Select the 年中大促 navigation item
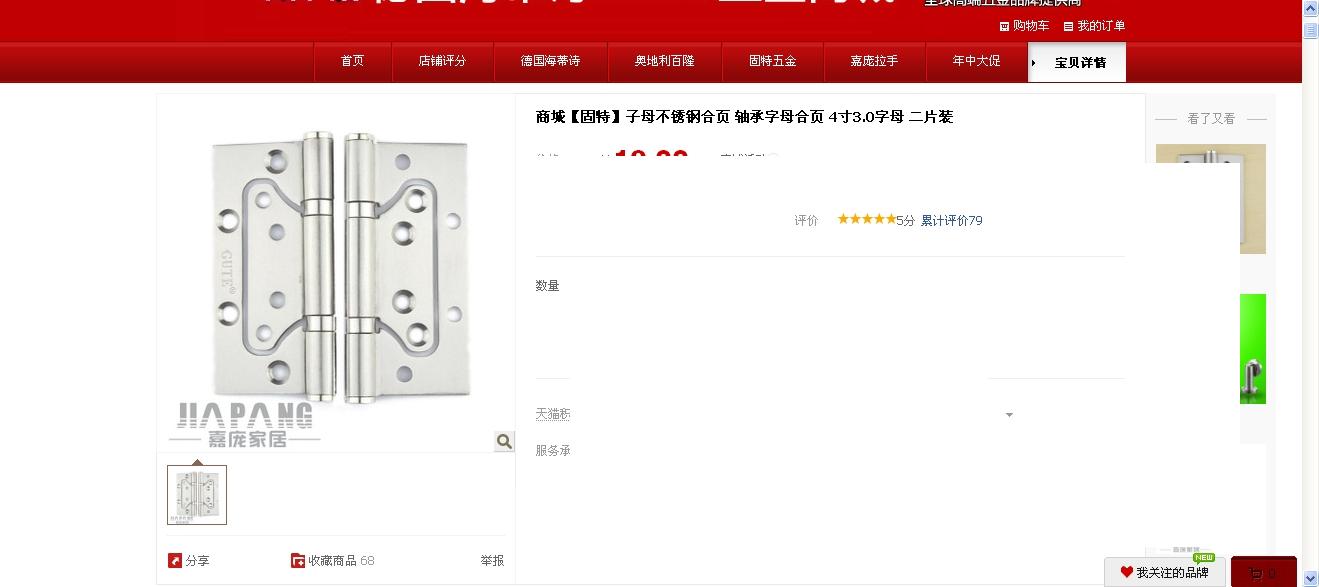Image resolution: width=1319 pixels, height=587 pixels. 976,61
